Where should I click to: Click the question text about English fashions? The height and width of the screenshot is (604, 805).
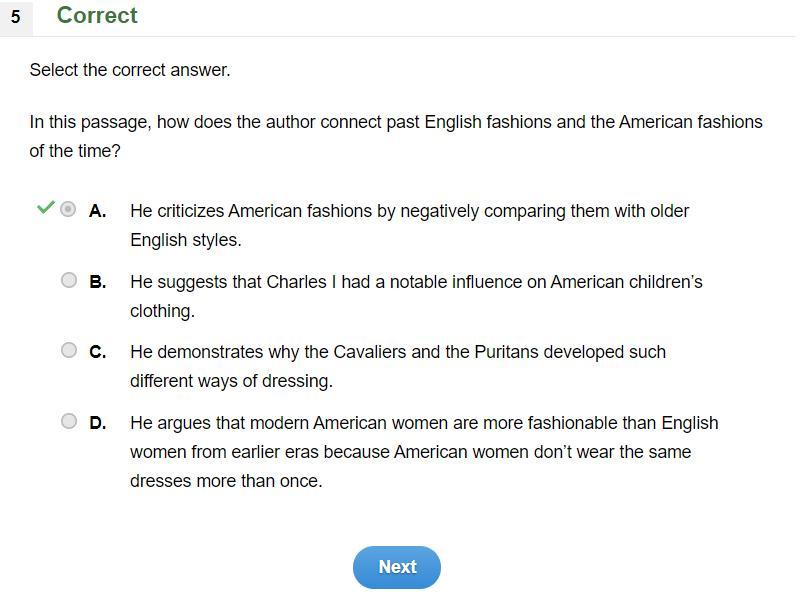395,122
